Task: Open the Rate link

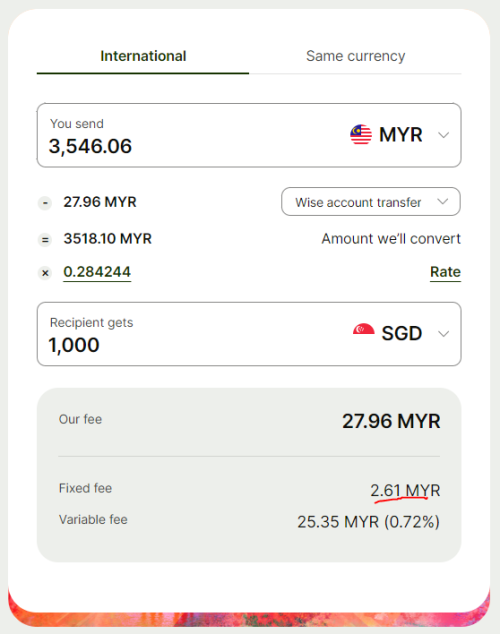Action: 445,272
